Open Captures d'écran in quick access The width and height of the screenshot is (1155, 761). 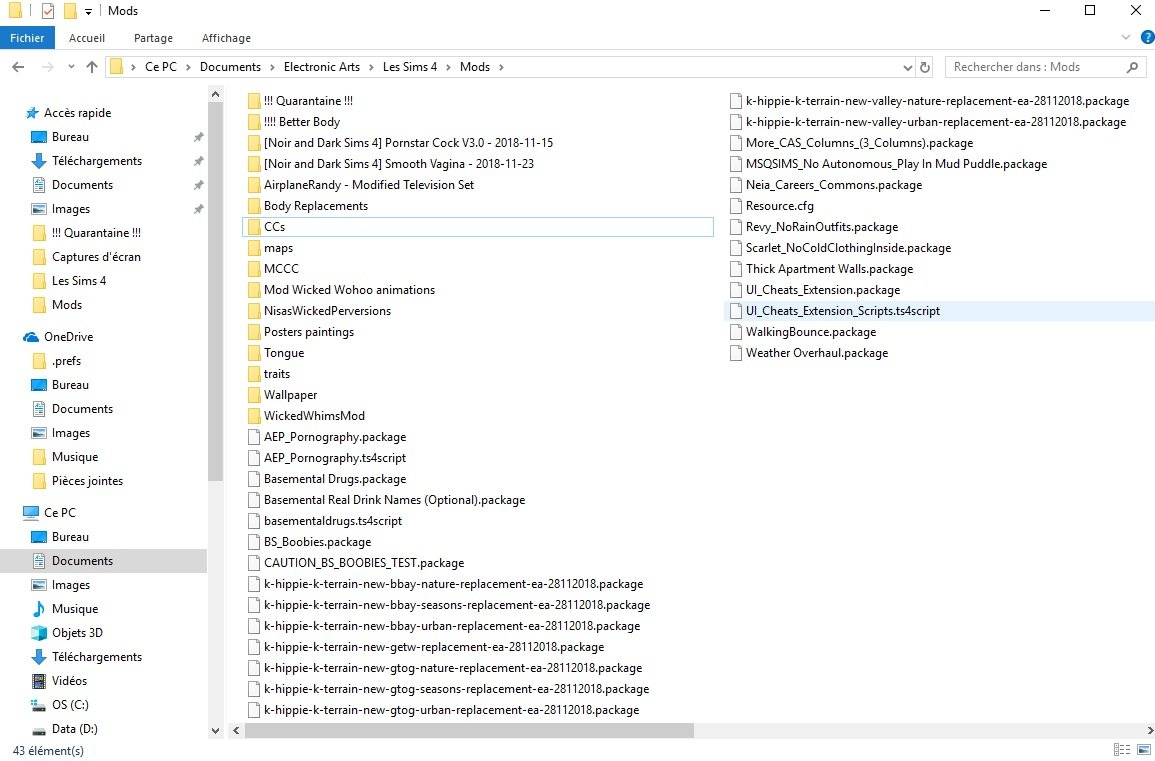coord(96,257)
